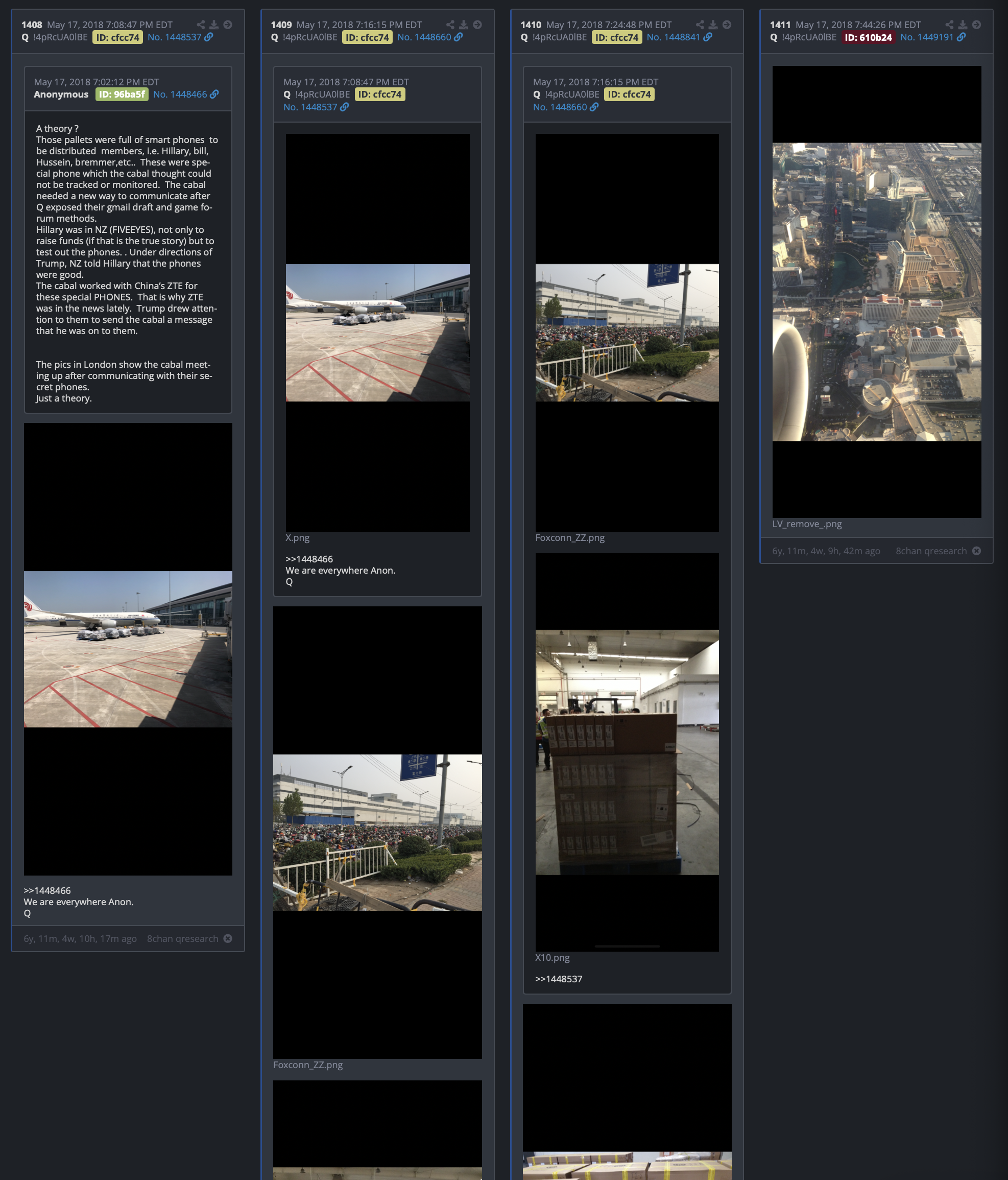The image size is (1008, 1180).
Task: Click file name X10.png
Action: tap(553, 957)
